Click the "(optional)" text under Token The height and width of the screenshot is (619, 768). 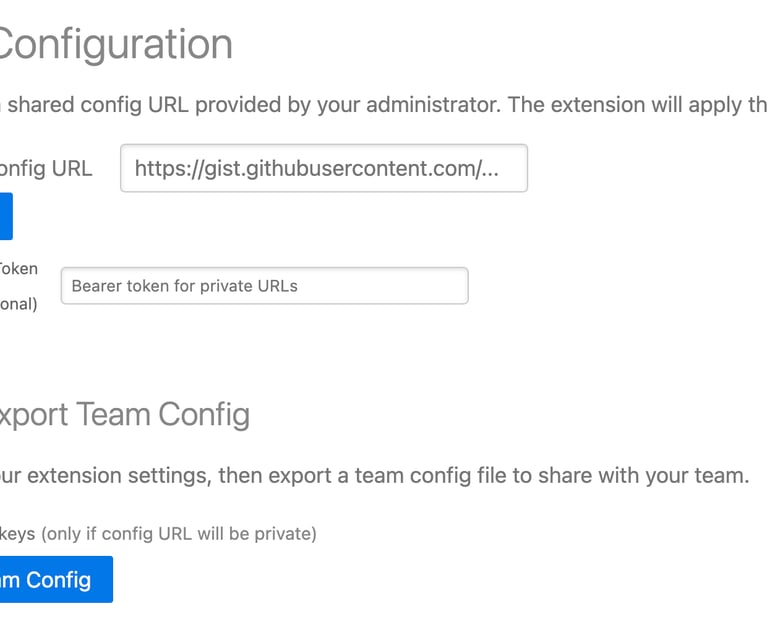point(18,304)
